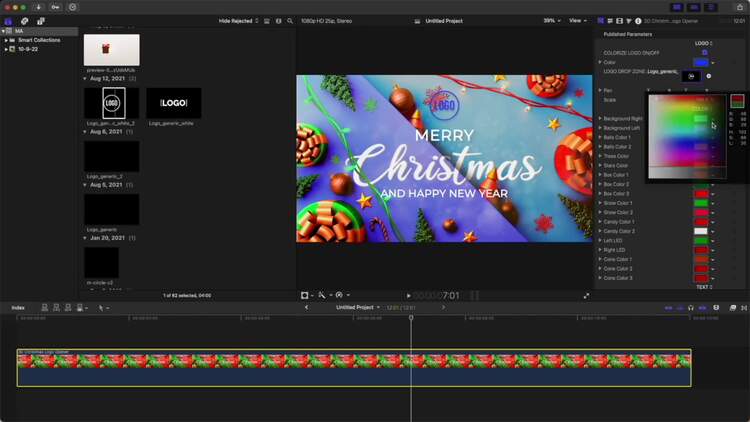
Task: Open the titles and generators sidebar icon
Action: [x=41, y=21]
